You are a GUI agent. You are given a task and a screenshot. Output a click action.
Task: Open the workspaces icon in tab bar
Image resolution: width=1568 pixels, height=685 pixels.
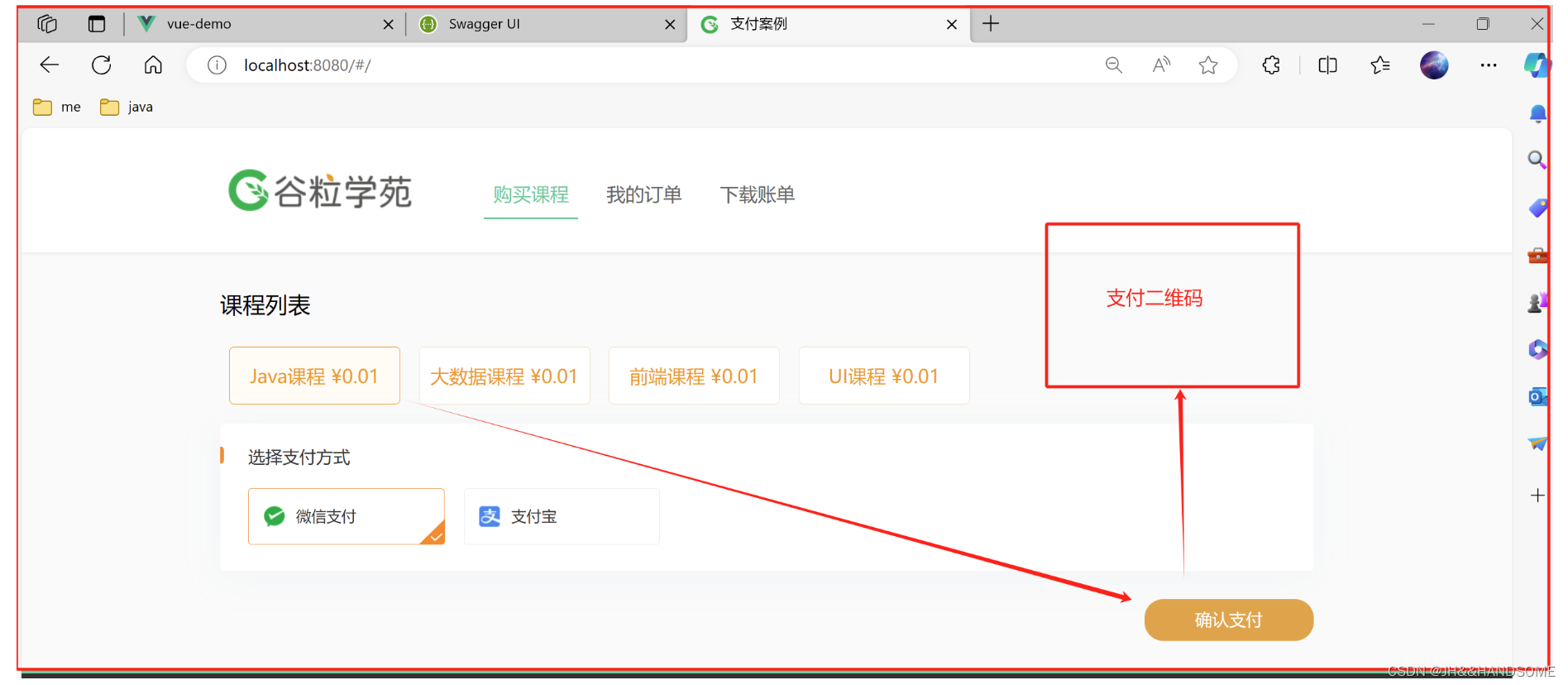47,24
